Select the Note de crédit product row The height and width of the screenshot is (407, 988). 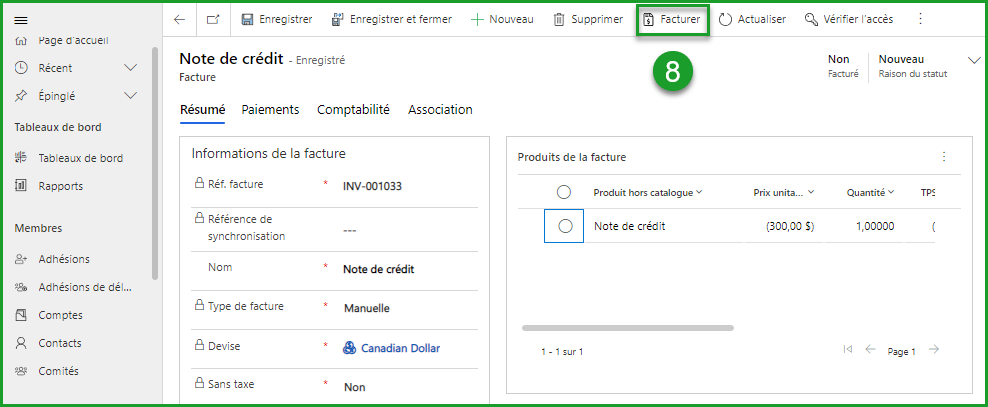pyautogui.click(x=565, y=226)
